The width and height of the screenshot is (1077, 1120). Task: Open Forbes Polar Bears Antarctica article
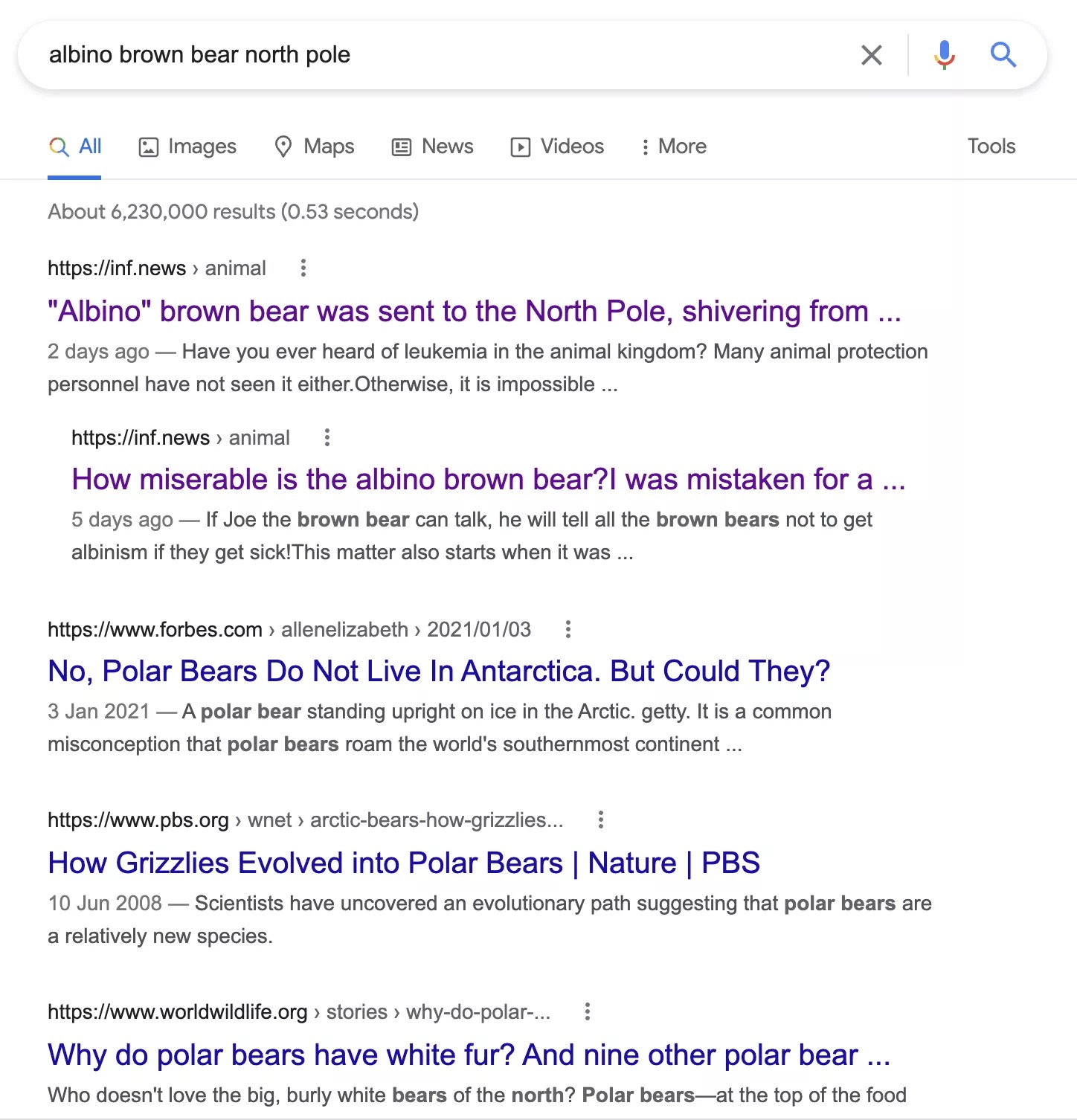point(439,671)
